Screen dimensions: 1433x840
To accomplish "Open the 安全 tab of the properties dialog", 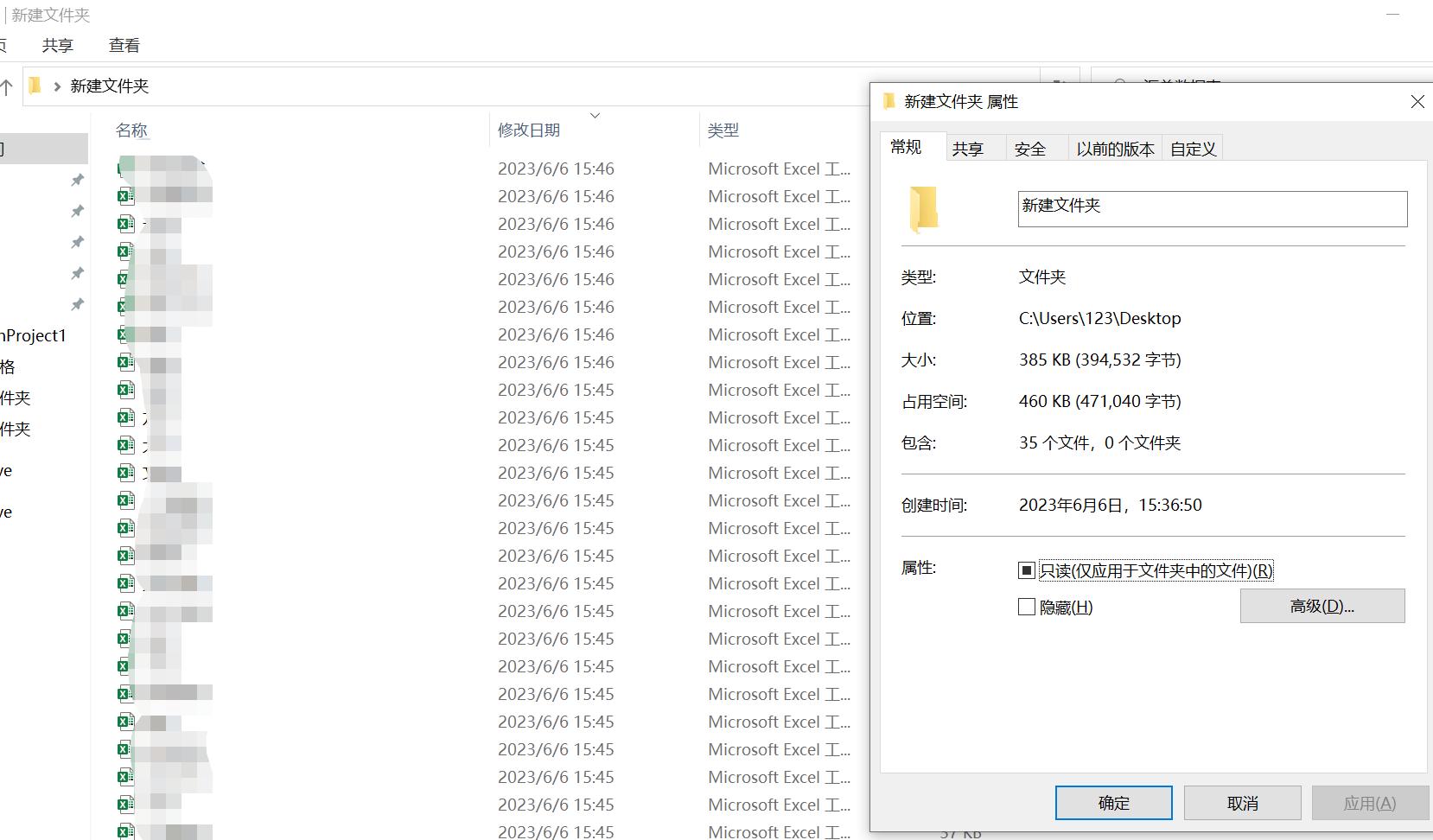I will point(1030,148).
